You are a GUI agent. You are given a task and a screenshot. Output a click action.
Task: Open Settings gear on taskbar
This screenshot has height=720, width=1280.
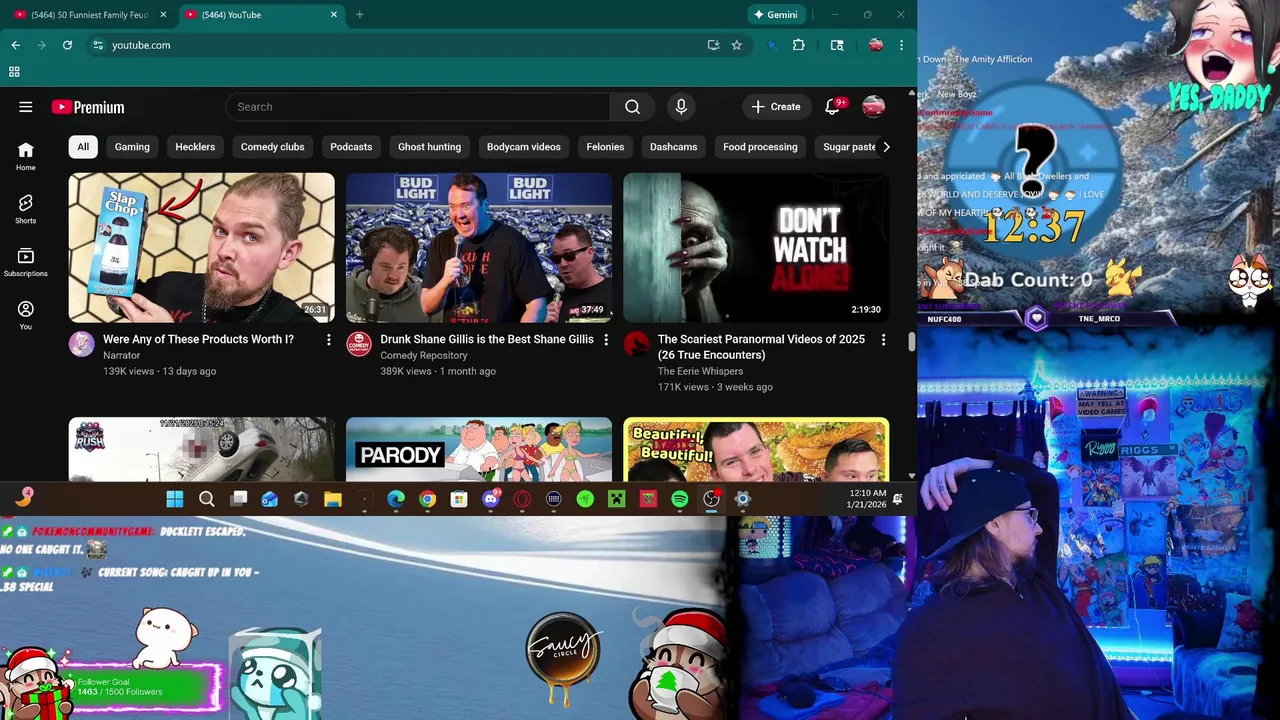click(x=742, y=499)
